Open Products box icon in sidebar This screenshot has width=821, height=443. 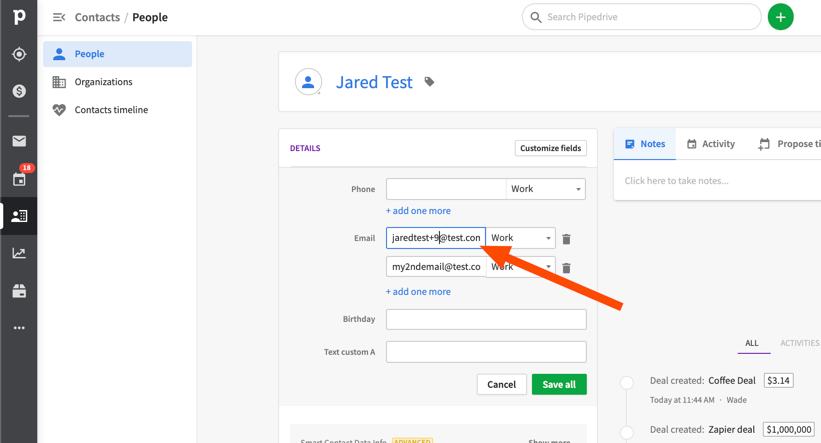[19, 291]
